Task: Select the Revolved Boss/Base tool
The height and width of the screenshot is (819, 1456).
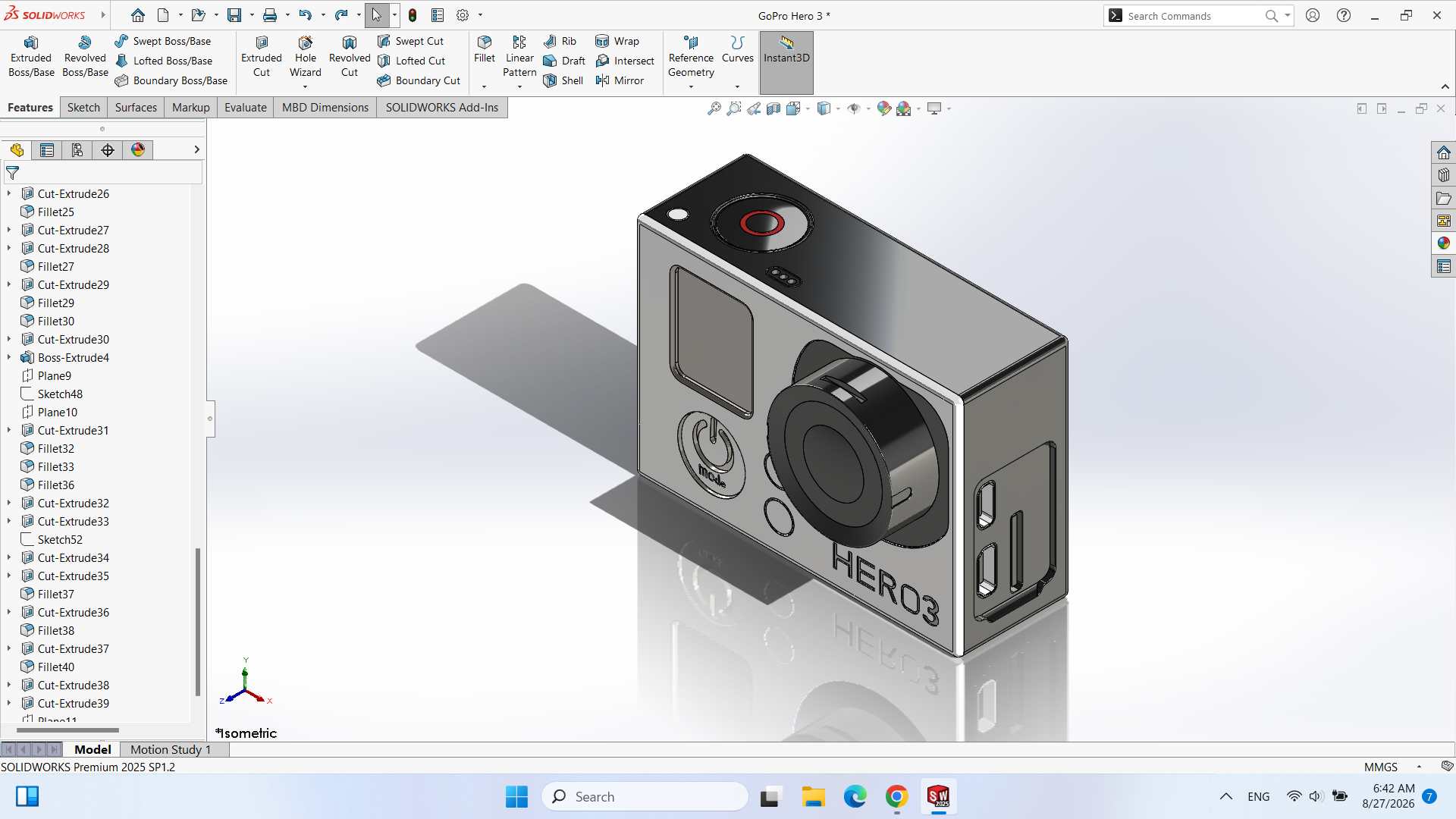Action: 85,57
